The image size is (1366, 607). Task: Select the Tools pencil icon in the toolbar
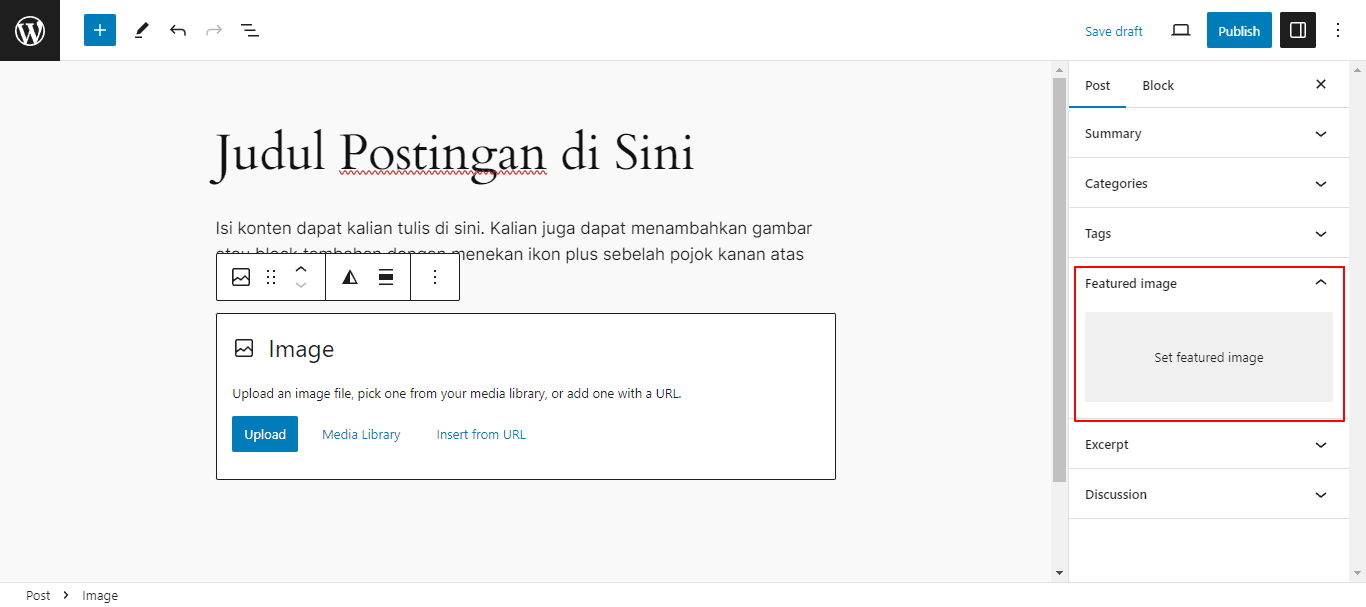point(141,30)
